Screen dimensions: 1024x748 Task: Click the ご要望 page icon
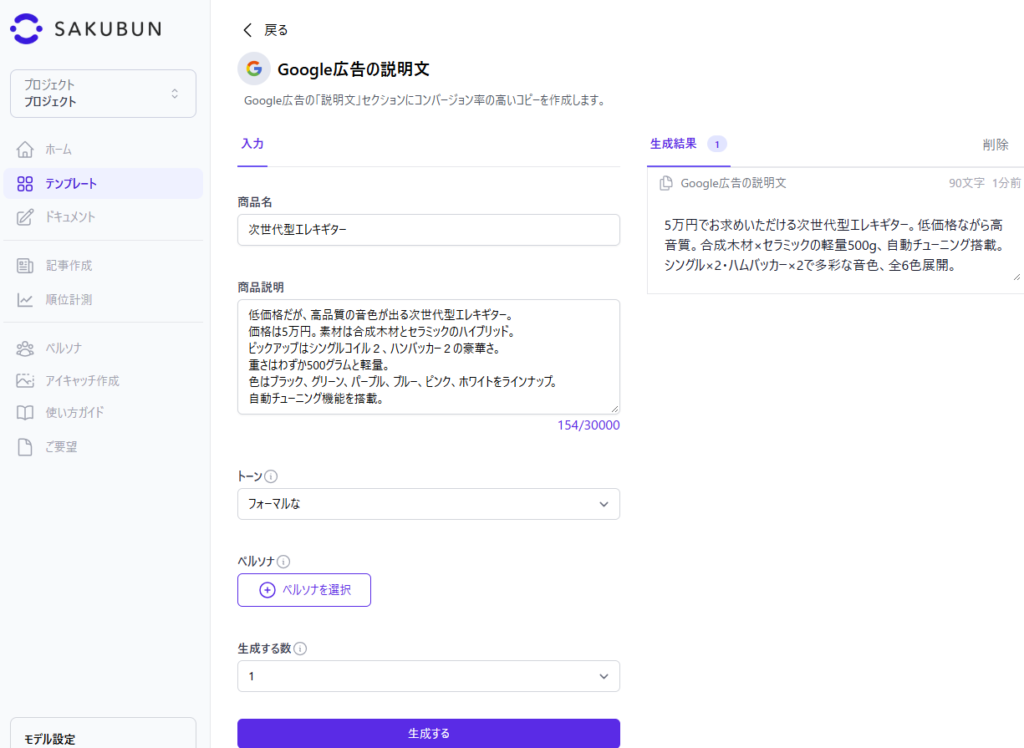pos(25,447)
